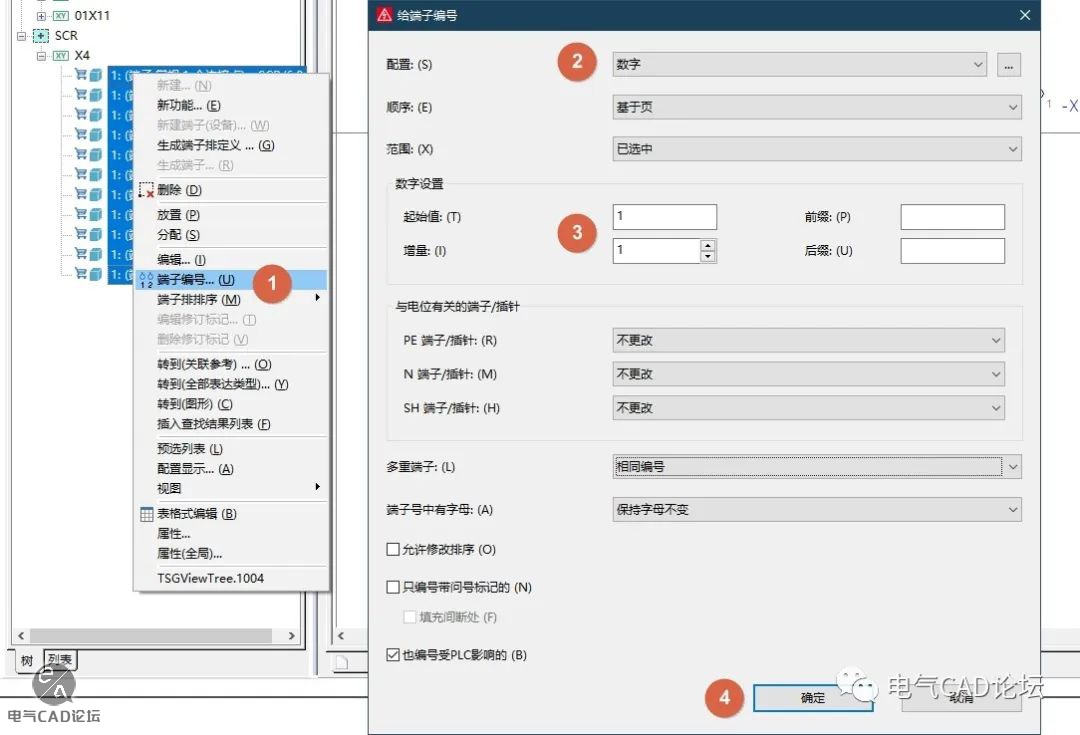Click the X4 terminal strip icon
This screenshot has height=735, width=1080.
point(62,55)
